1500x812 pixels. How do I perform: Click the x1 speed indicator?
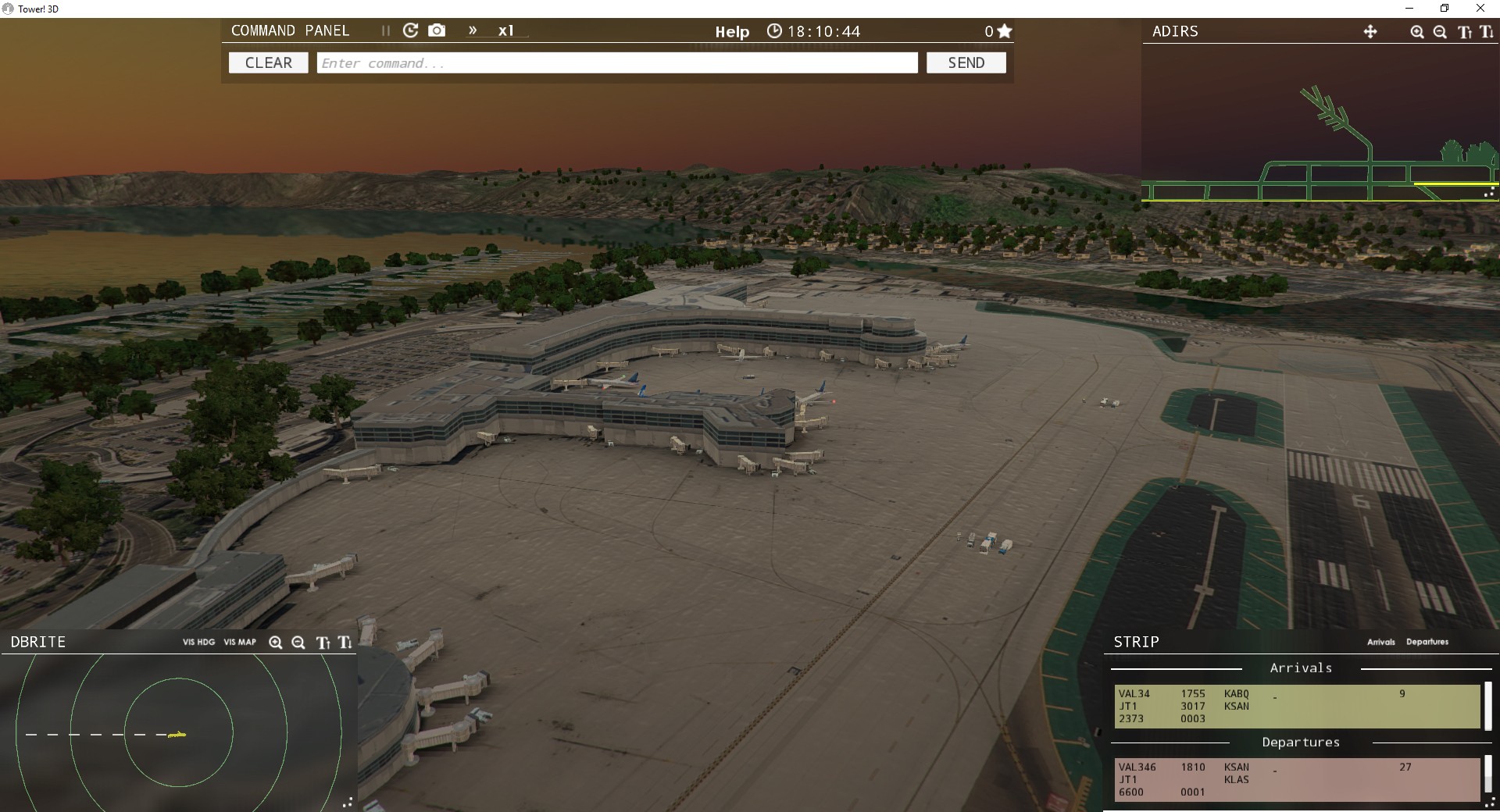[x=506, y=31]
